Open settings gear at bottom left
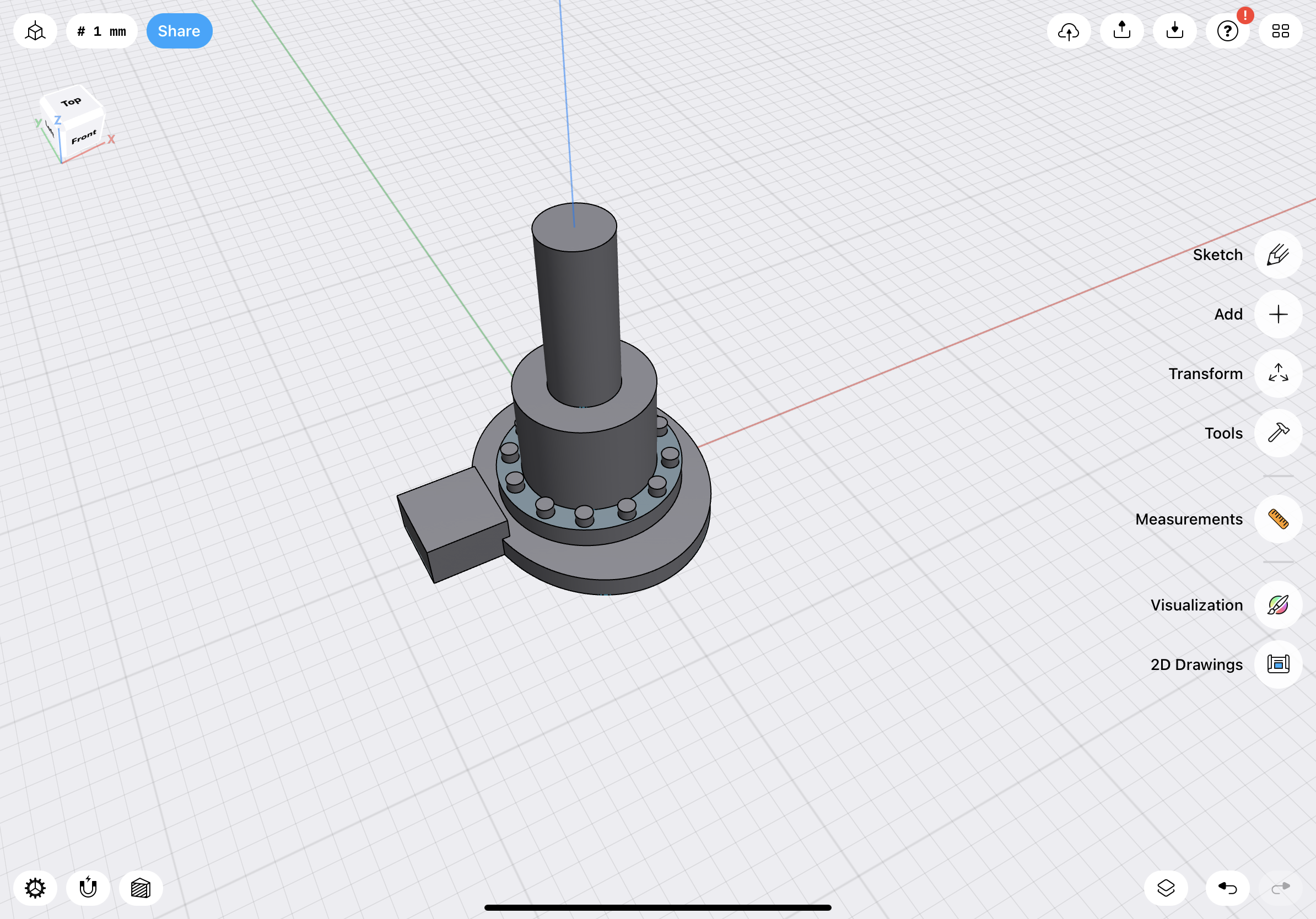 (35, 888)
